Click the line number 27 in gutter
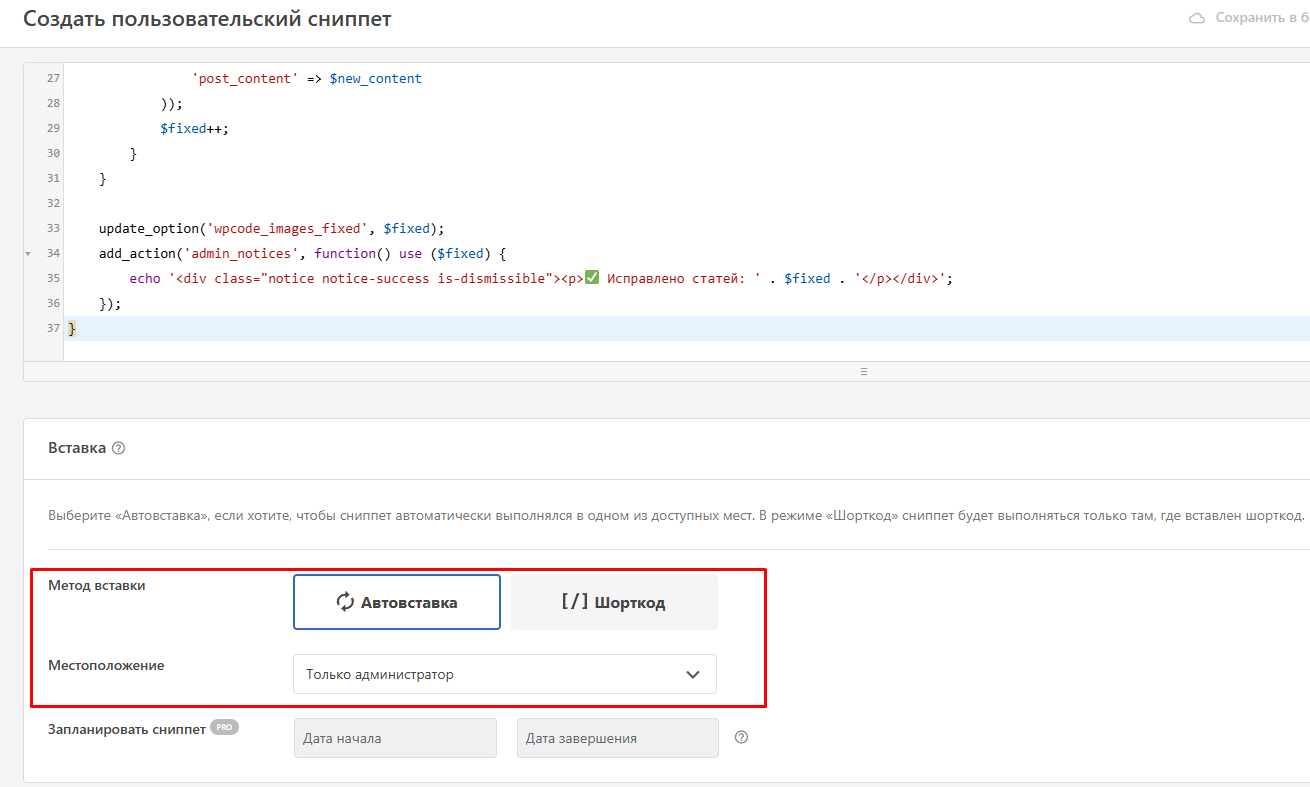Viewport: 1310px width, 787px height. point(53,78)
